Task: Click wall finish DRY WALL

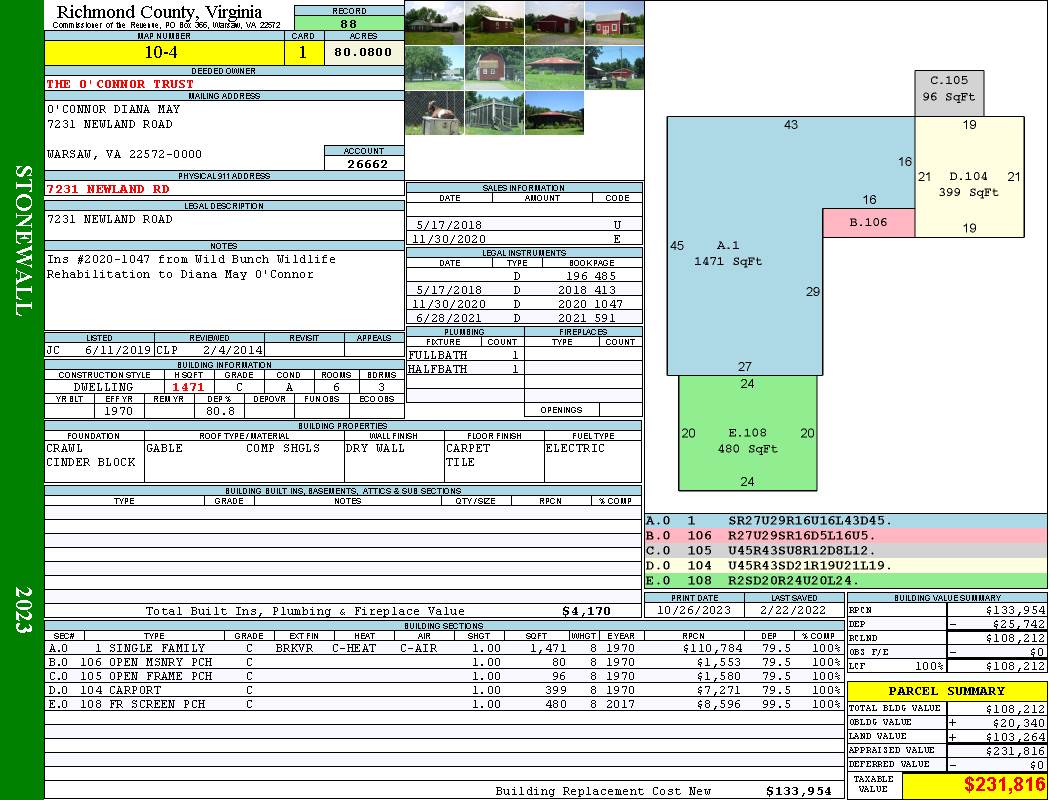Action: tap(375, 448)
